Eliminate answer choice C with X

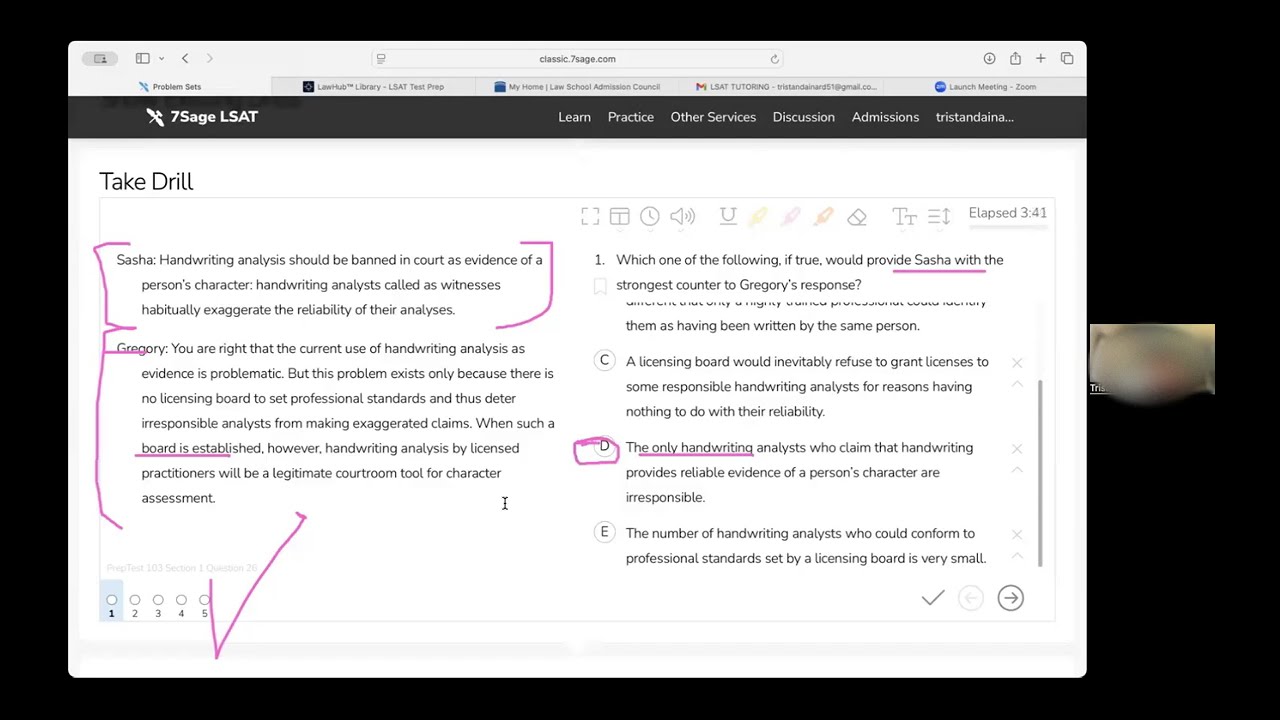[1017, 363]
